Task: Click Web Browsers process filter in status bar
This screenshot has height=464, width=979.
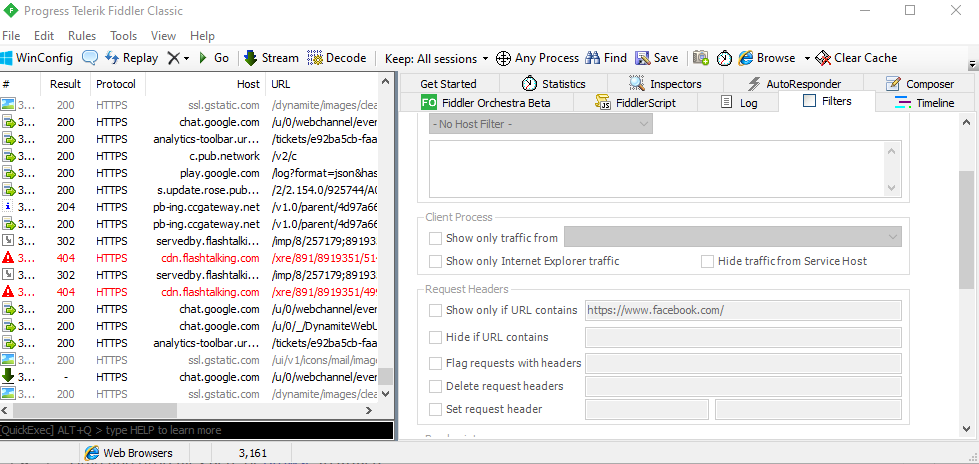Action: tap(129, 453)
